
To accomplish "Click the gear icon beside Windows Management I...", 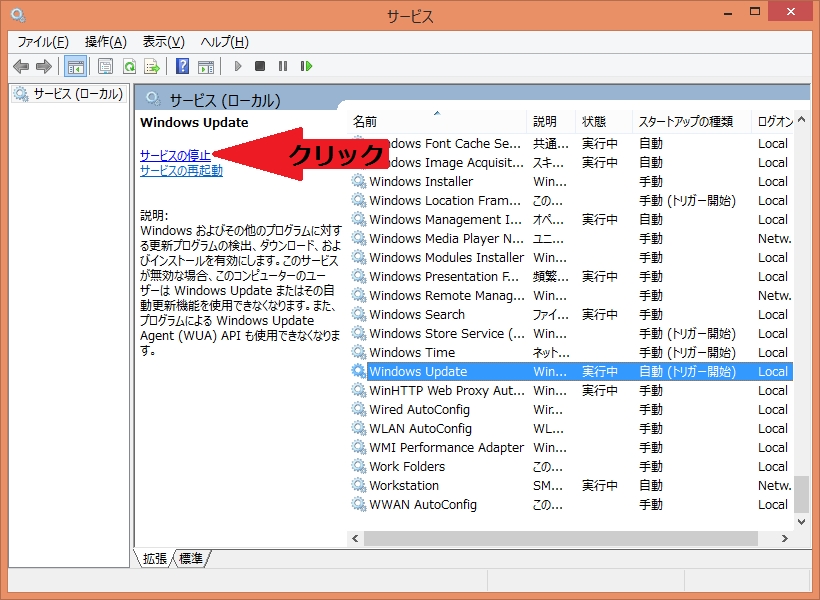I will point(358,219).
